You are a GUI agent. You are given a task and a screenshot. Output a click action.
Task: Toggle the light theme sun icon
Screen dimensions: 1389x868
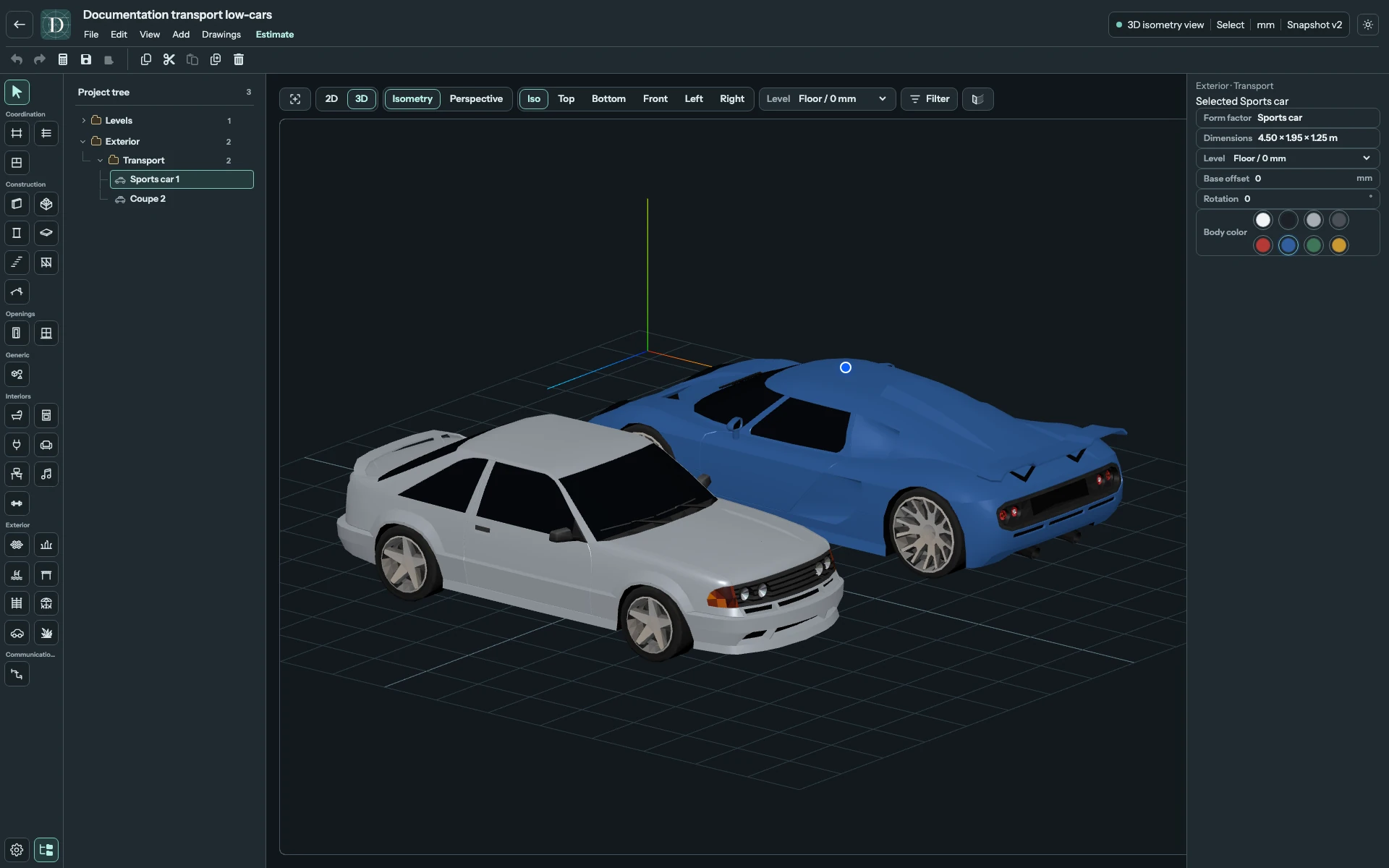click(x=1368, y=25)
